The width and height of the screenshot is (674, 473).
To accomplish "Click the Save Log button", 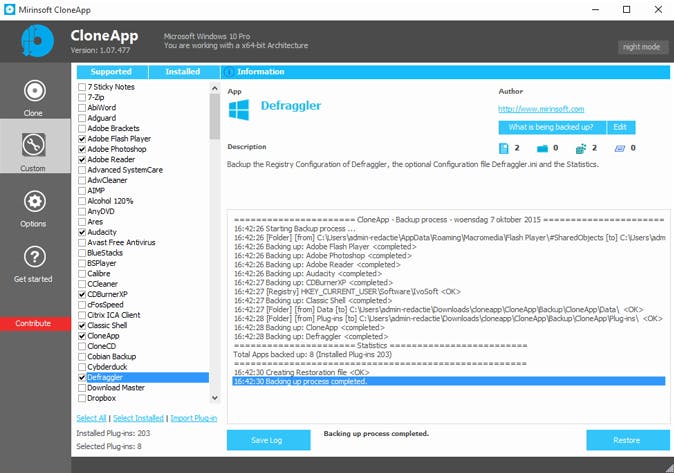I will coord(268,440).
